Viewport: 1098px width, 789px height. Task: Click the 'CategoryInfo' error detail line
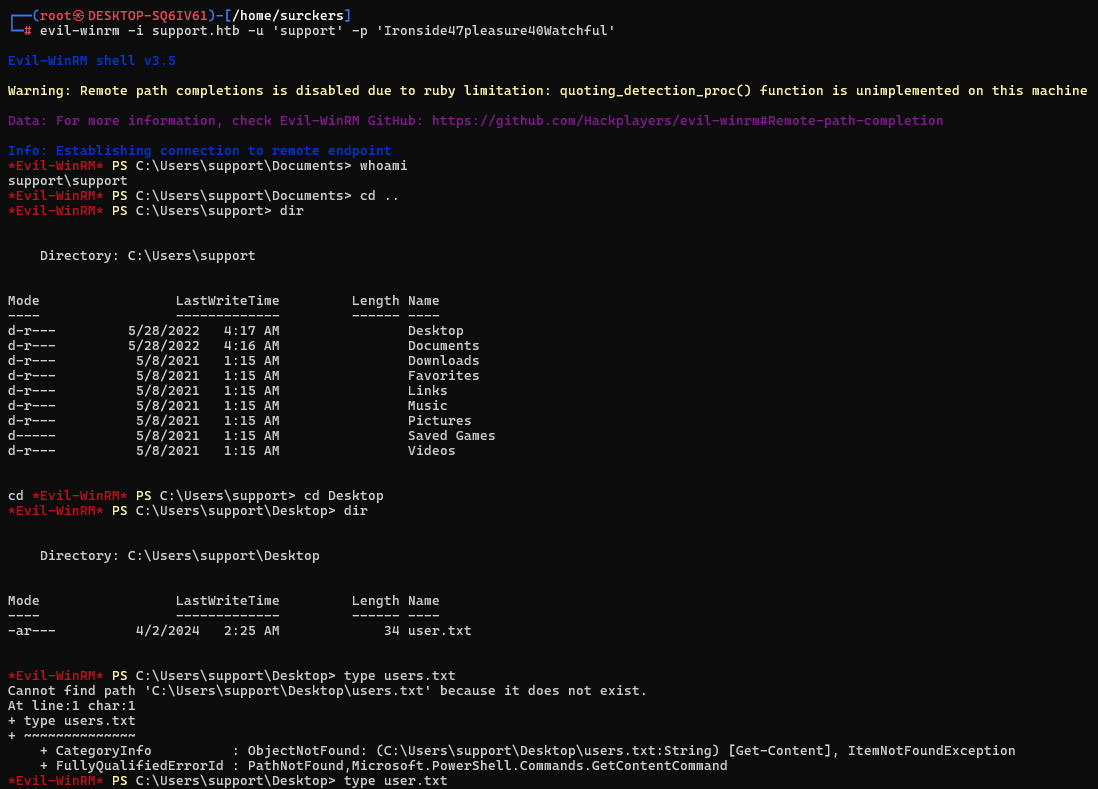coord(527,750)
